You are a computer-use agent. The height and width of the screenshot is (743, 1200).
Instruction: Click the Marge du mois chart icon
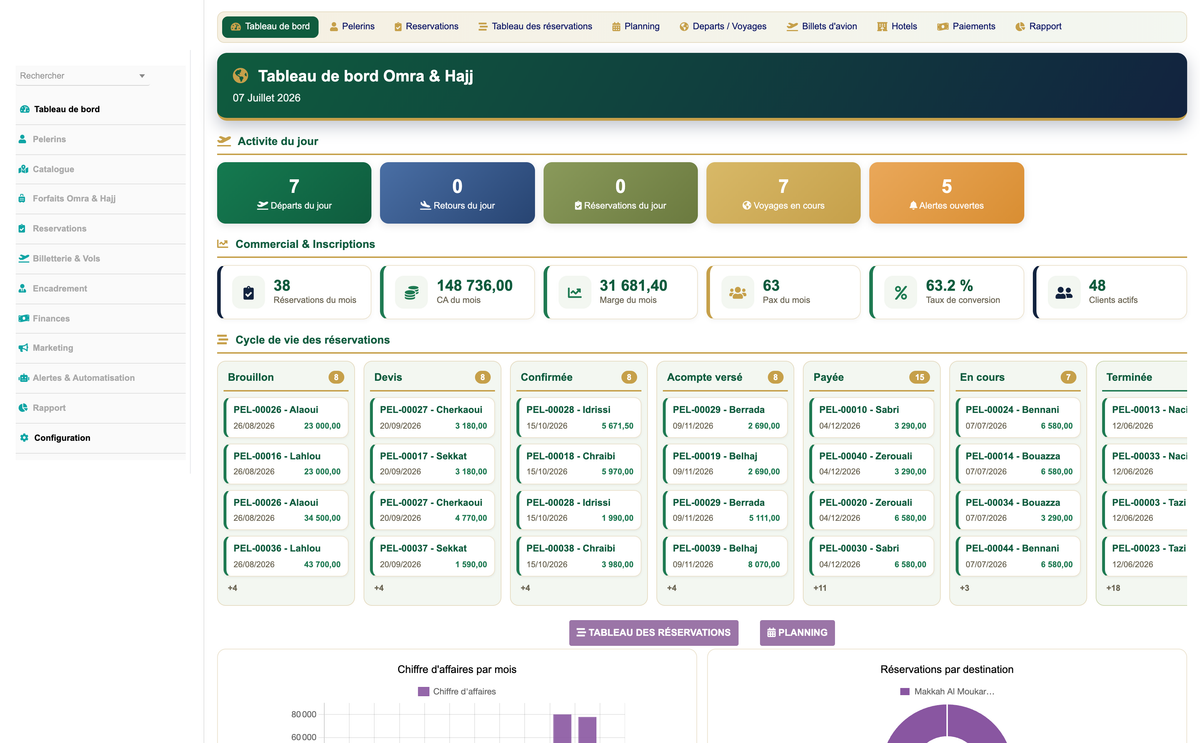pos(574,292)
